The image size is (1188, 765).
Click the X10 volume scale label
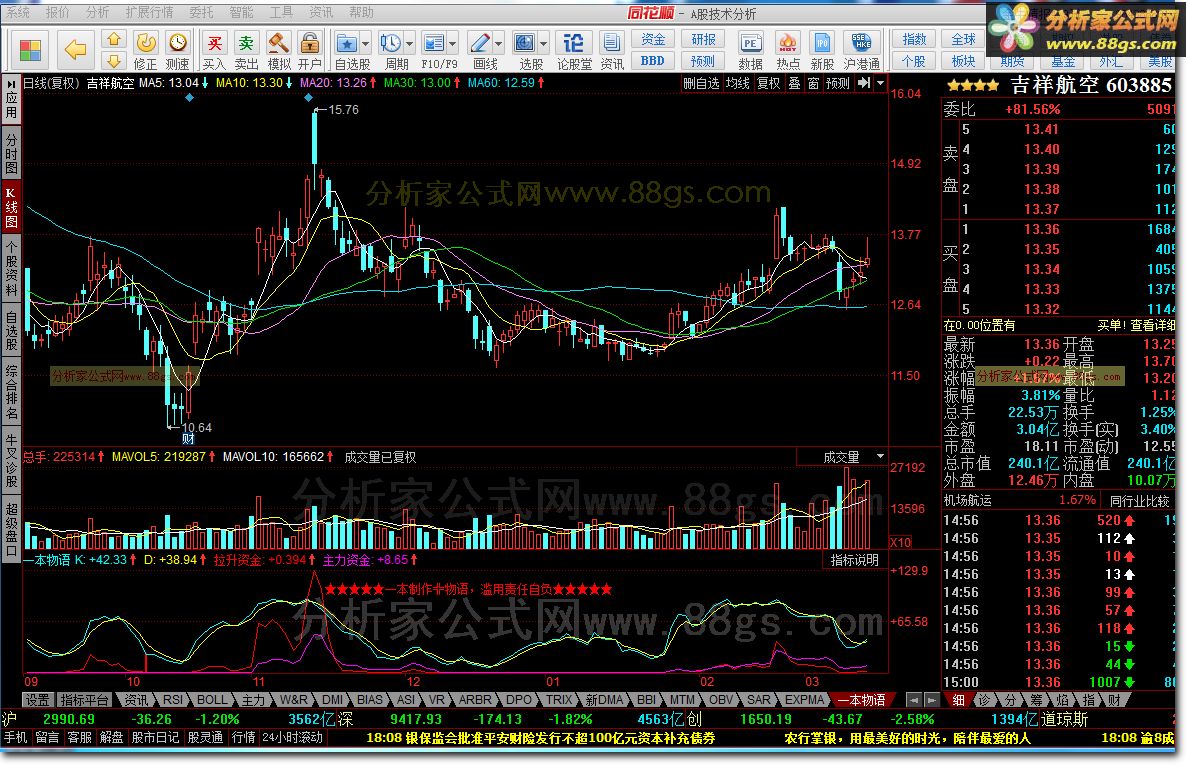(x=901, y=542)
